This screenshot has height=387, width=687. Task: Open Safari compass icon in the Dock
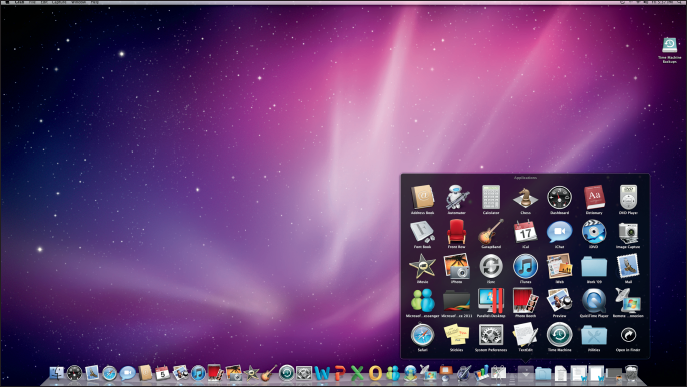pos(110,373)
